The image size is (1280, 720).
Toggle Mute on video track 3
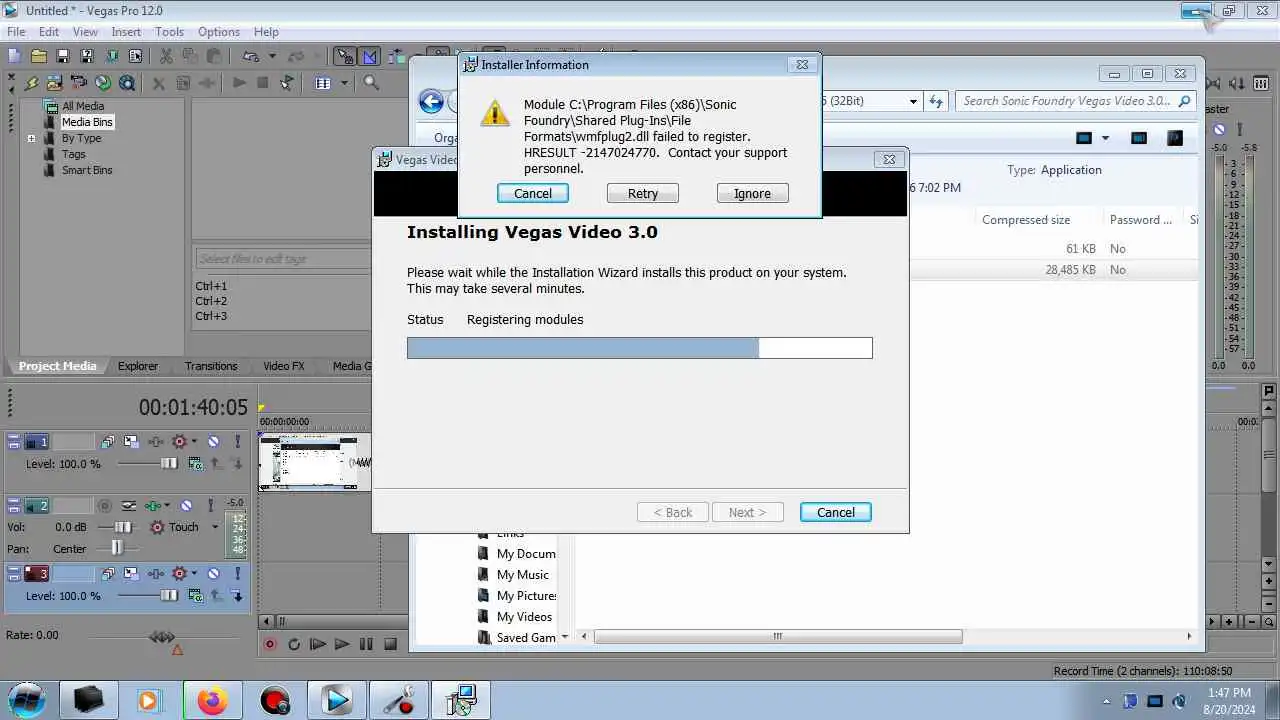[213, 574]
